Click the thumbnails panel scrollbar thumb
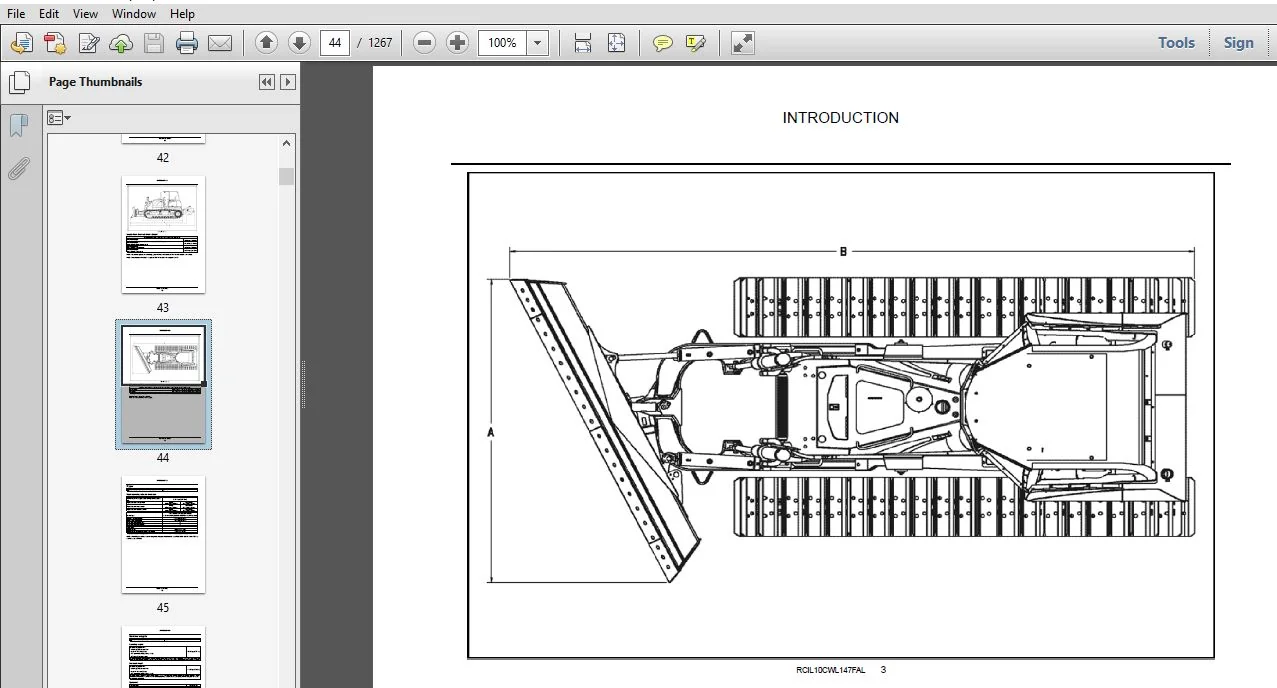The height and width of the screenshot is (688, 1277). point(287,177)
